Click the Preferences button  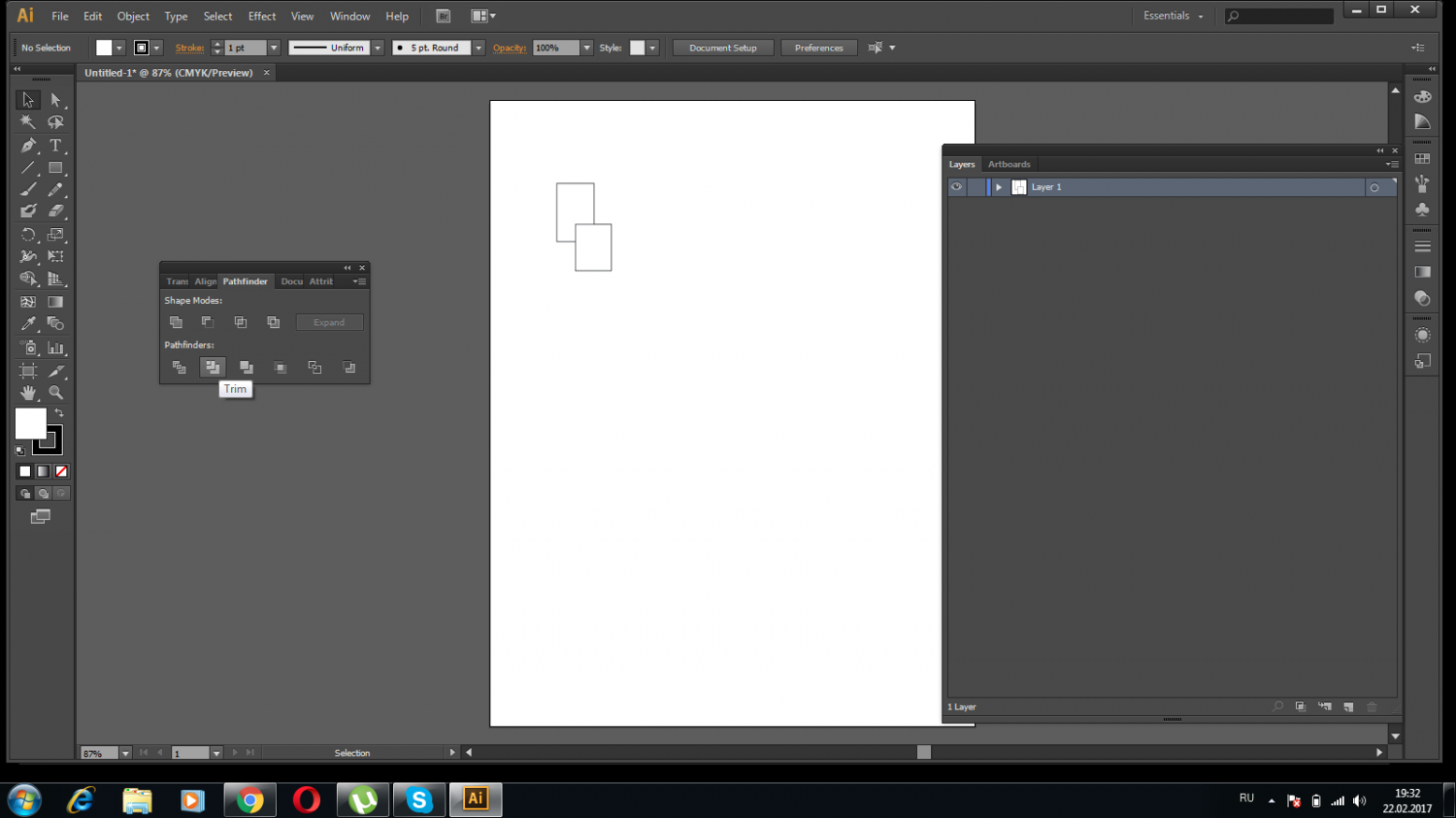point(819,48)
